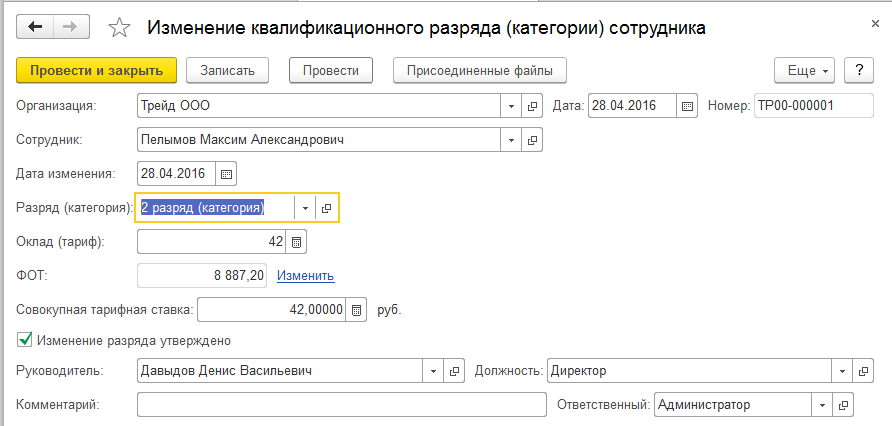The width and height of the screenshot is (892, 426).
Task: Click the Записать button
Action: tap(228, 70)
